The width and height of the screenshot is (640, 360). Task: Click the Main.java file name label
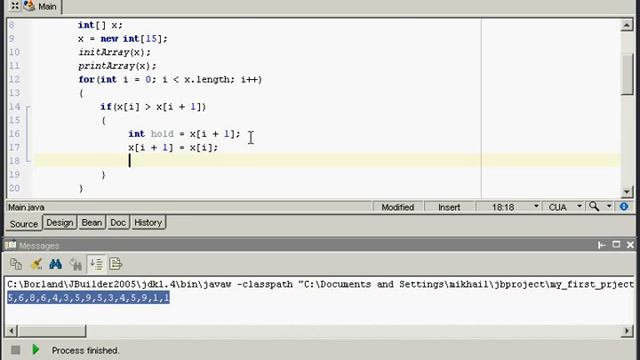(26, 207)
